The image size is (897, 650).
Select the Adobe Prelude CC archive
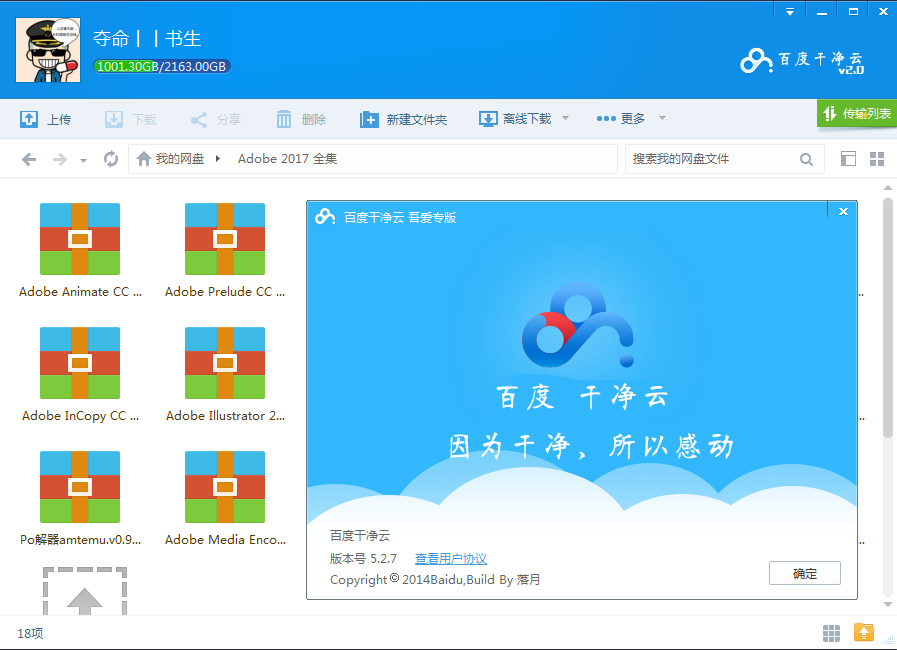(x=225, y=239)
